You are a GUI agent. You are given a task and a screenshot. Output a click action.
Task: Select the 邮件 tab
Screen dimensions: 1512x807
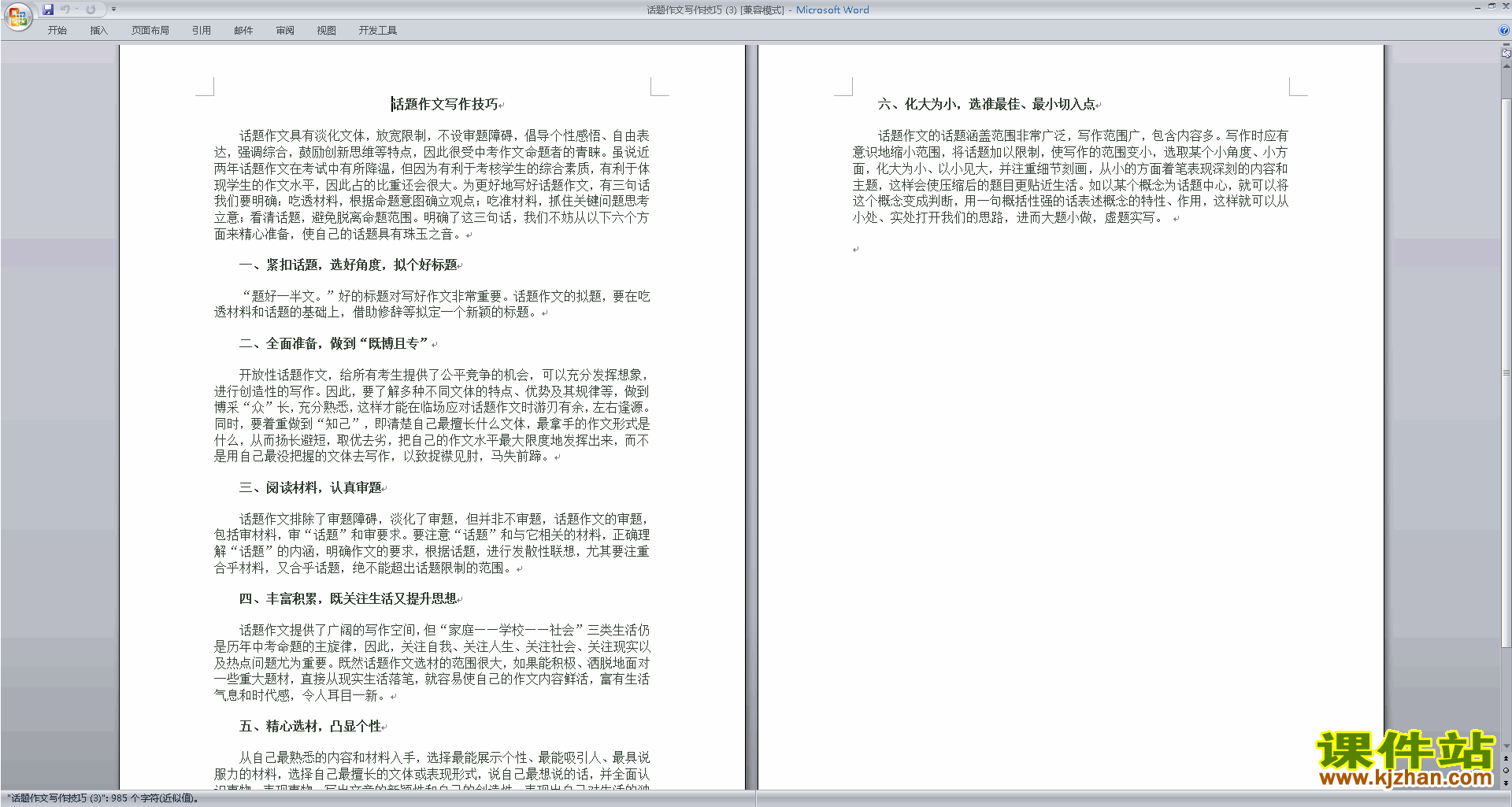pyautogui.click(x=243, y=31)
